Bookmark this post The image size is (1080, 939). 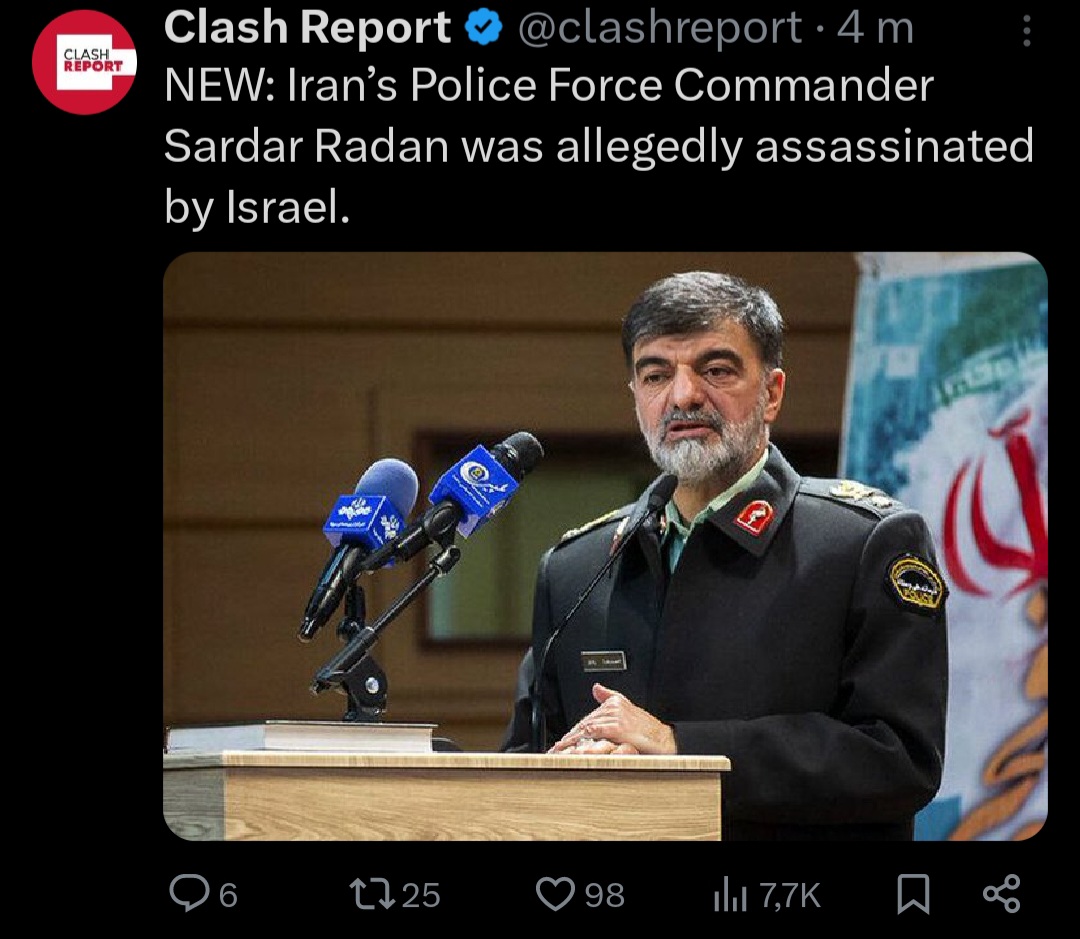click(913, 894)
